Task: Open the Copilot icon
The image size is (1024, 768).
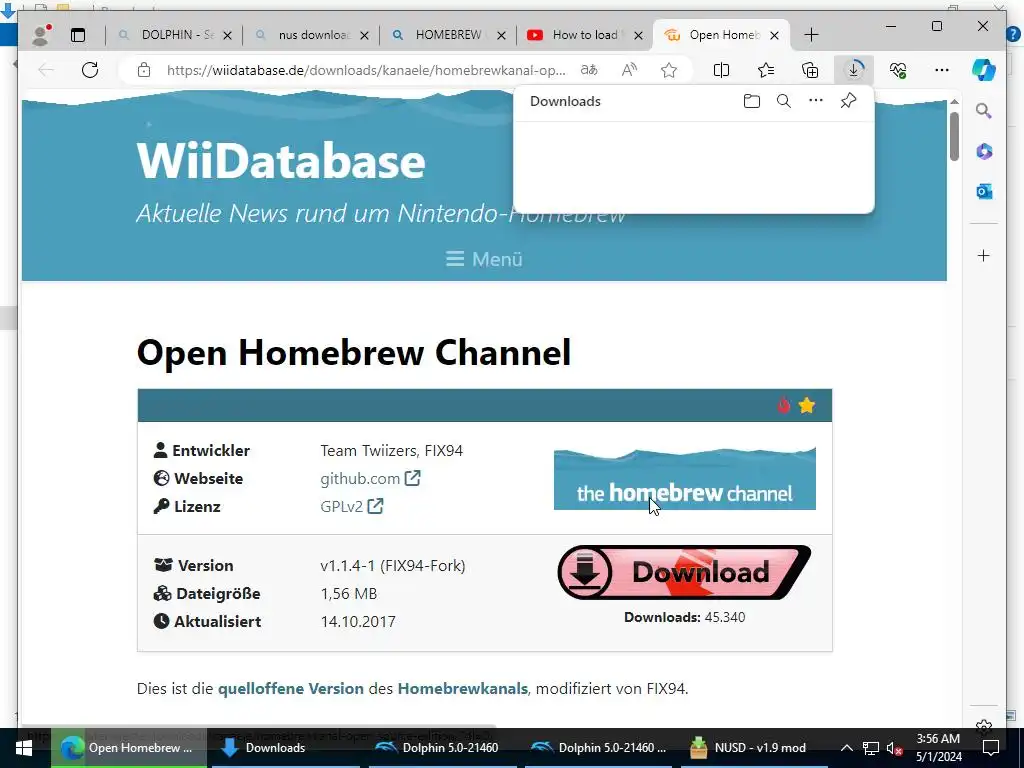Action: [x=984, y=70]
